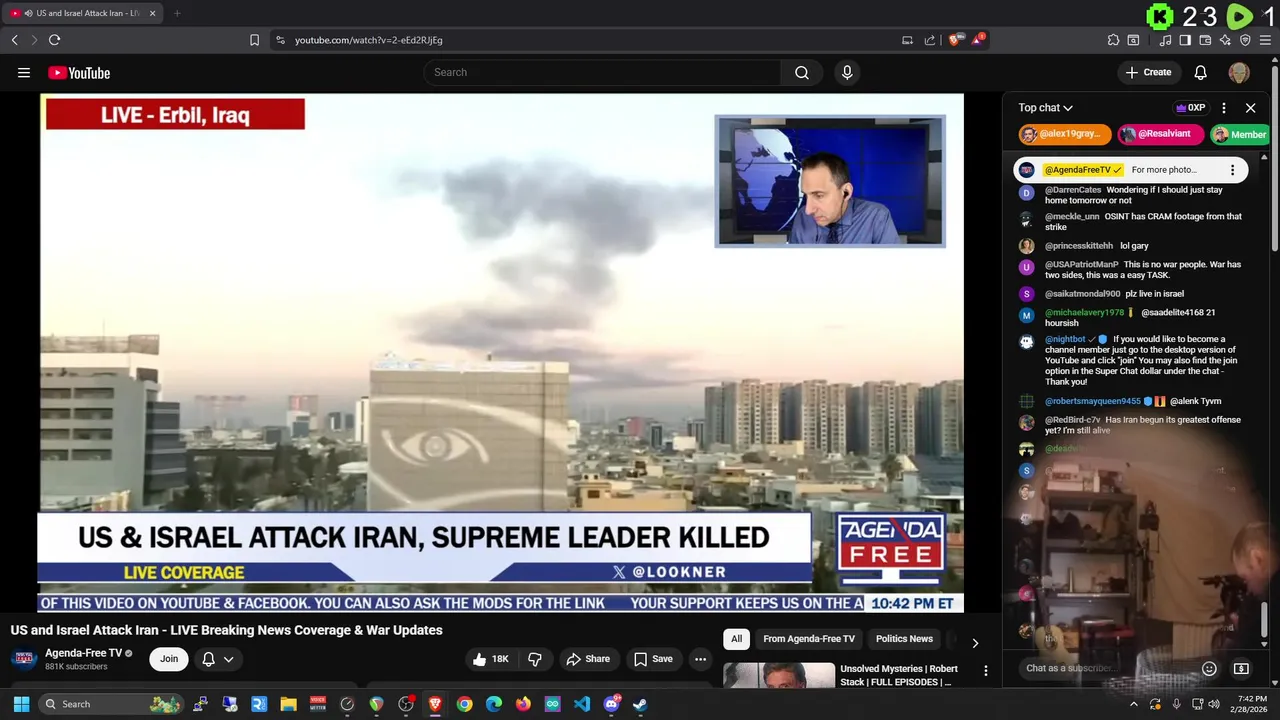Select the Politics News chip
The height and width of the screenshot is (720, 1280).
coord(904,639)
